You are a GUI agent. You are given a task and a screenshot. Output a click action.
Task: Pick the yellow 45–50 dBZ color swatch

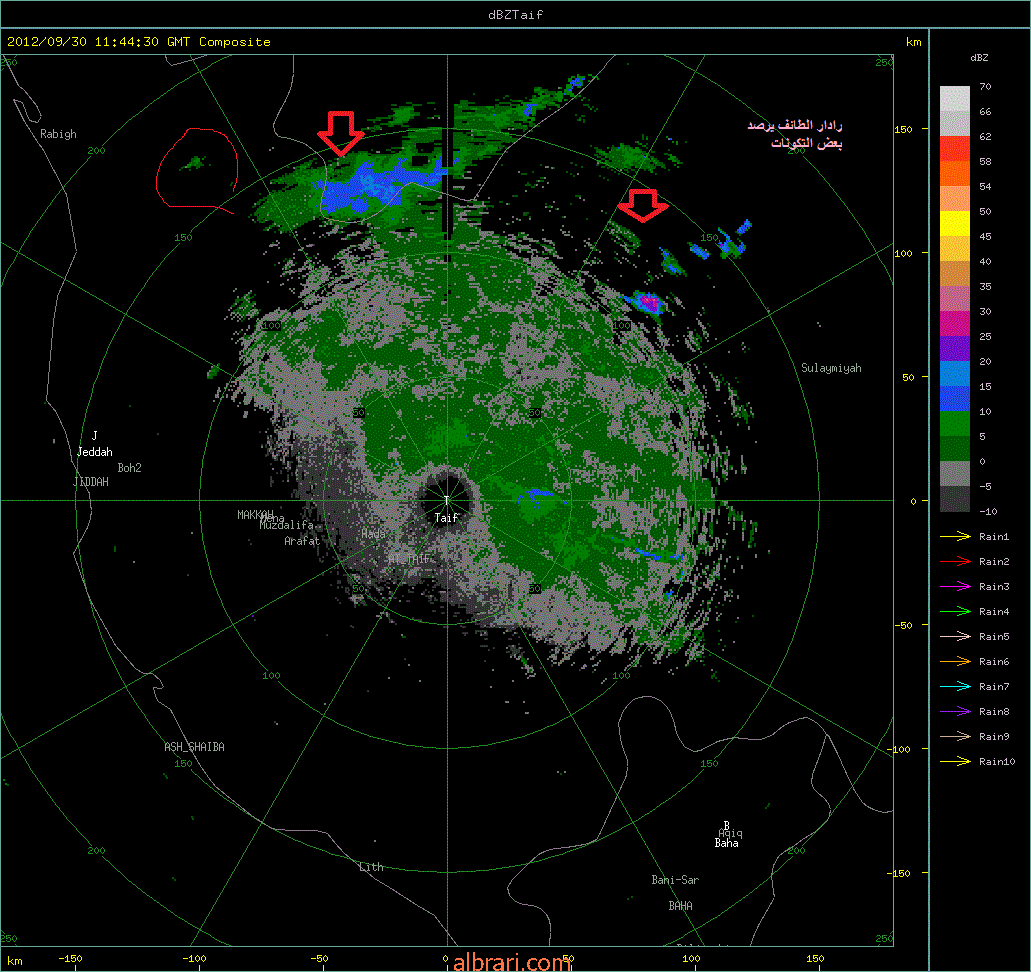955,224
